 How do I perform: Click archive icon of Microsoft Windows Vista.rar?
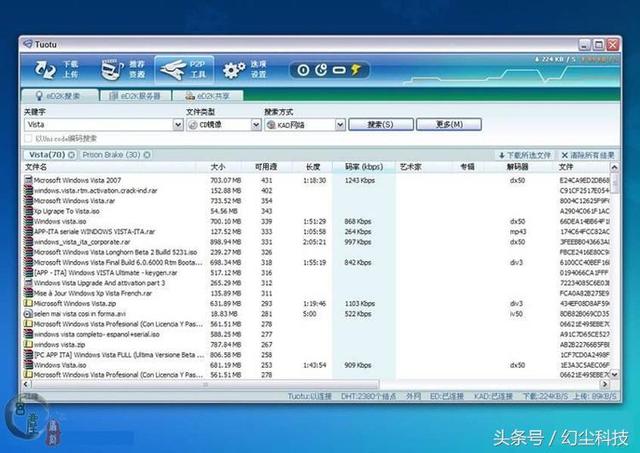coord(28,200)
